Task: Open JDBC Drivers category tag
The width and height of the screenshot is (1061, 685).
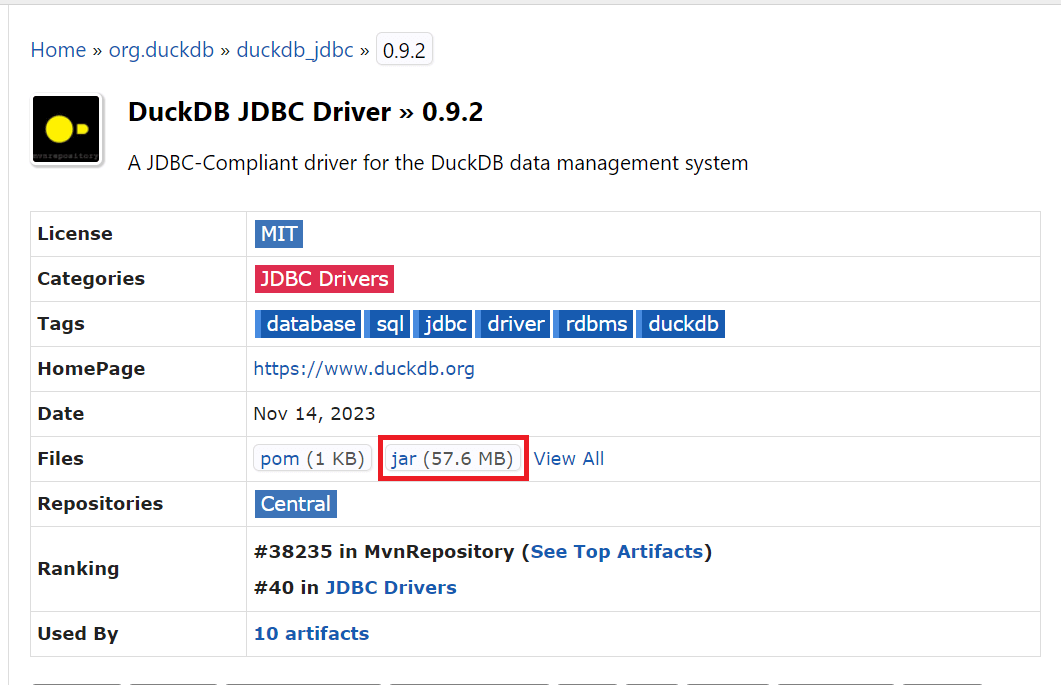Action: pos(324,279)
